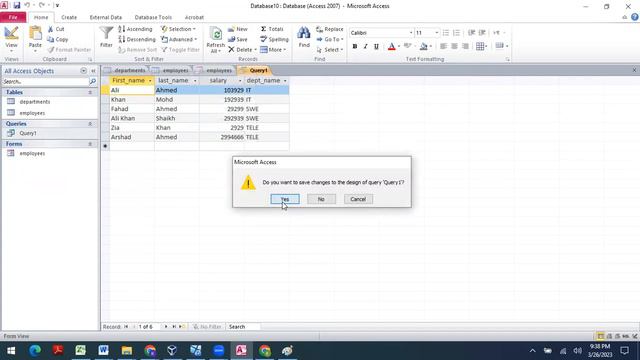
Task: Align text right
Action: [465, 47]
